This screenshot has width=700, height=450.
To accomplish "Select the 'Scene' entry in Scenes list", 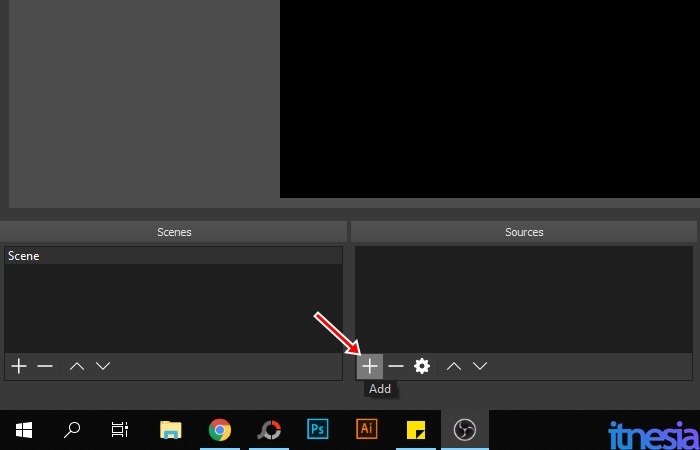I will click(173, 256).
